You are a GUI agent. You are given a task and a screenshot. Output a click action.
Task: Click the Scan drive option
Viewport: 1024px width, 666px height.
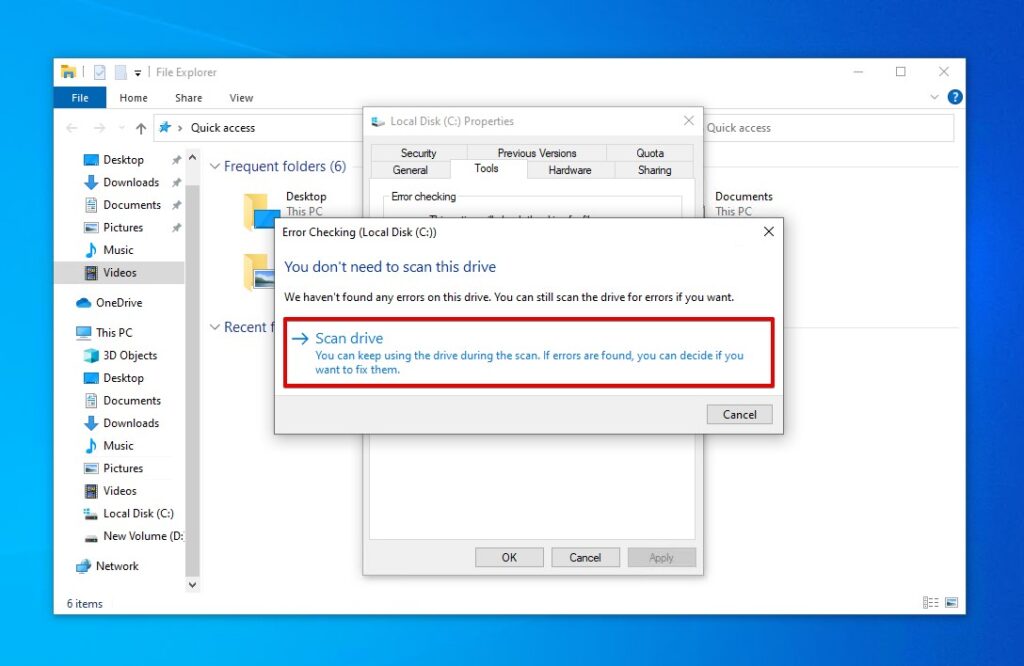tap(349, 338)
